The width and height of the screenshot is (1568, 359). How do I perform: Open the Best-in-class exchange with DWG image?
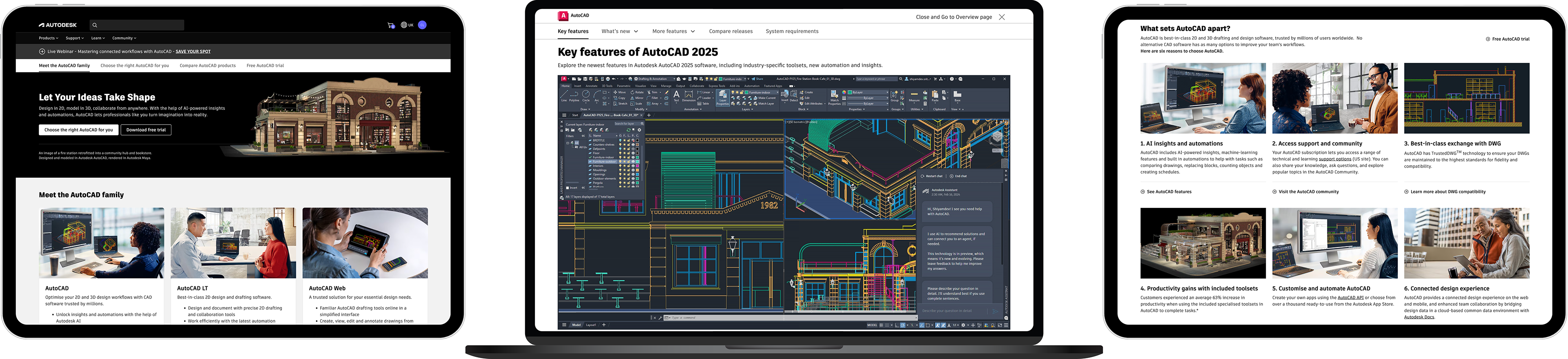[x=1467, y=98]
